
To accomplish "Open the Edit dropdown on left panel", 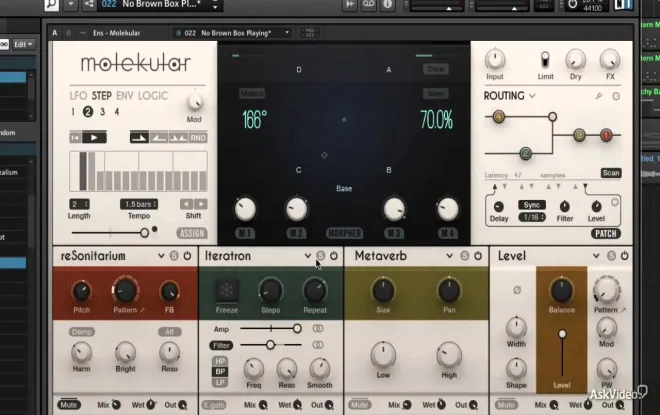I will tap(23, 44).
